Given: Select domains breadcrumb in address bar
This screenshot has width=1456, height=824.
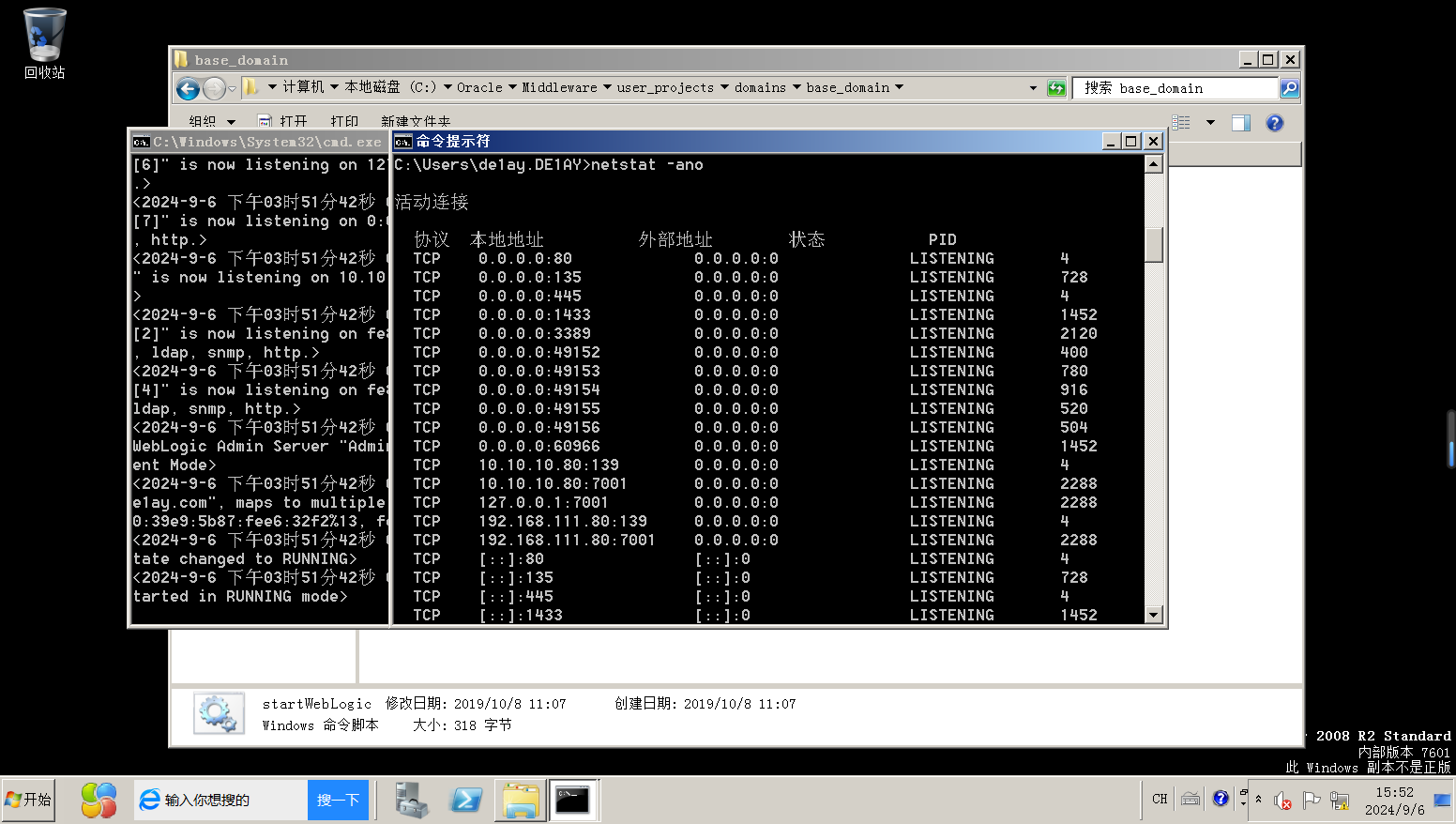Looking at the screenshot, I should click(760, 87).
